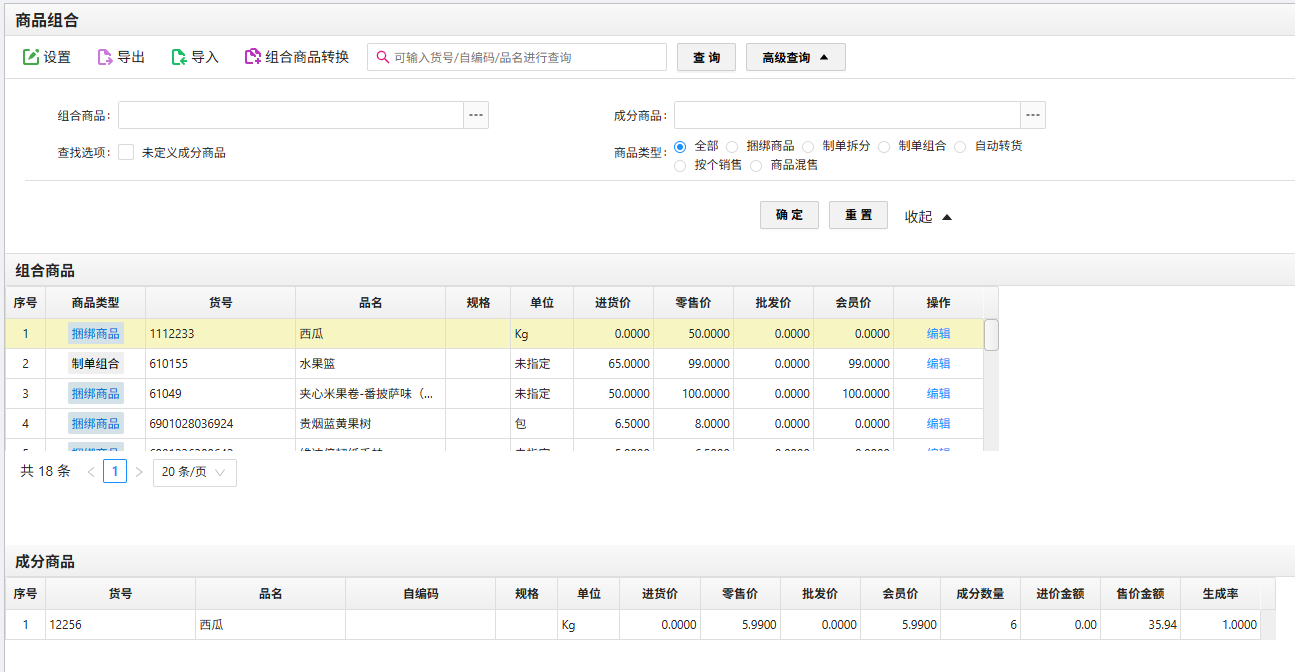
Task: Click the 确定 confirm button
Action: coord(790,215)
